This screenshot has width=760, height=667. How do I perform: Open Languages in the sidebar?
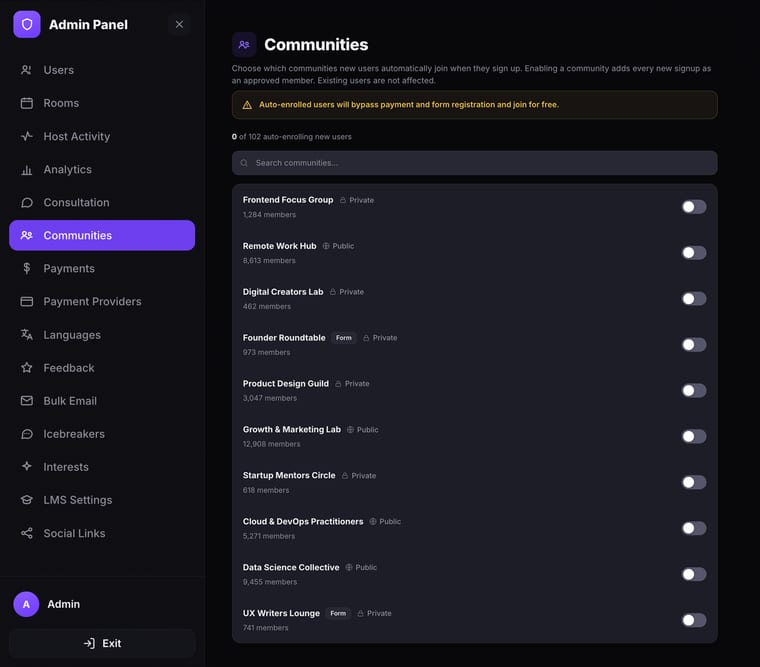click(102, 334)
